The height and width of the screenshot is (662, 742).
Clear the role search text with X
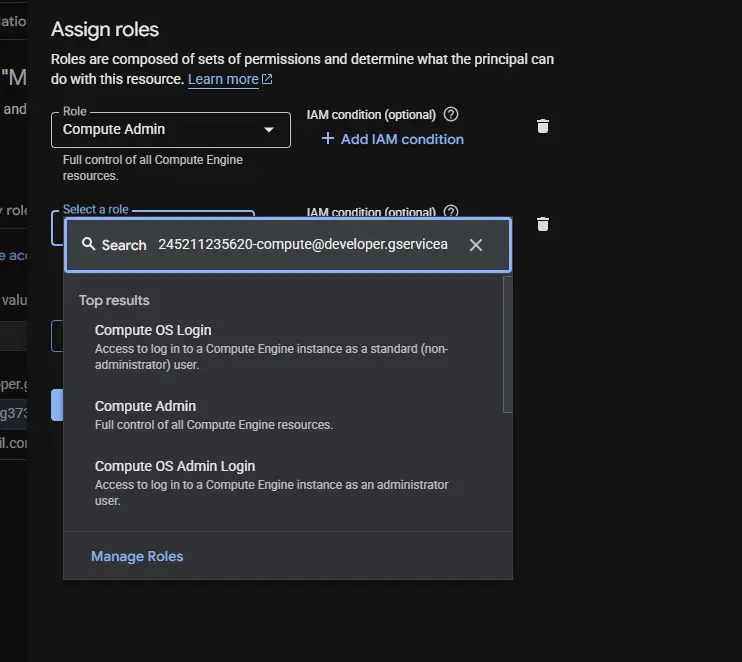[476, 245]
